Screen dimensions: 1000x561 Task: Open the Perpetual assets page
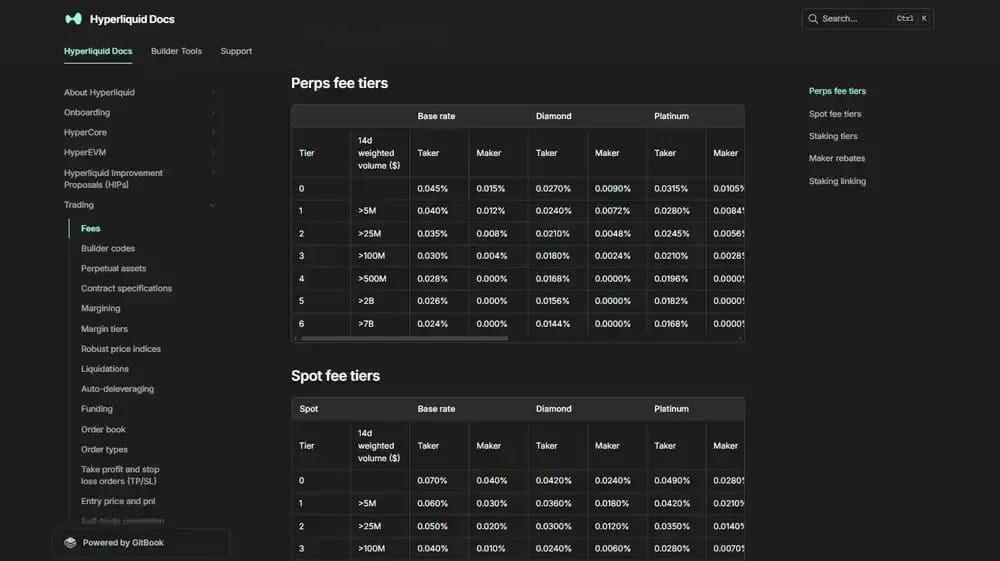114,268
